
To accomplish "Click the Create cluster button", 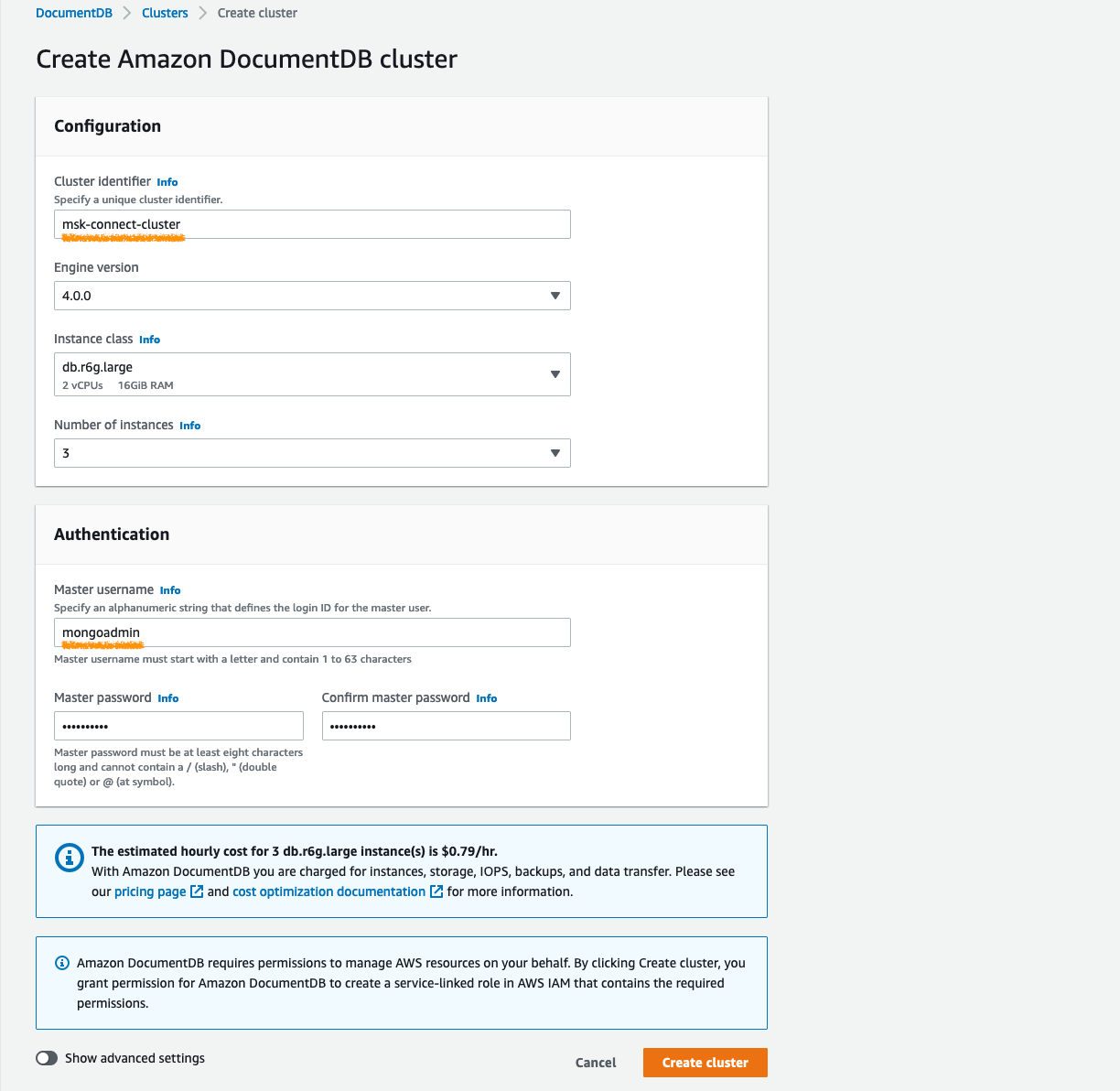I will pyautogui.click(x=705, y=1063).
